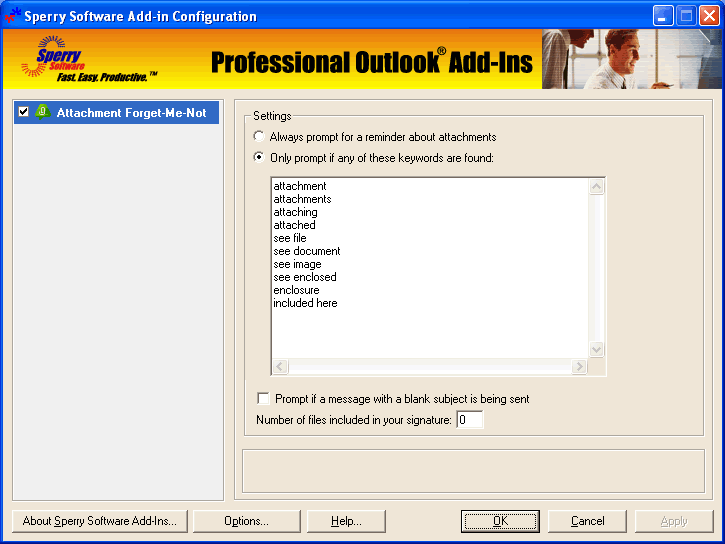Screen dimensions: 725x544
Task: Confirm settings with OK button
Action: tap(500, 521)
